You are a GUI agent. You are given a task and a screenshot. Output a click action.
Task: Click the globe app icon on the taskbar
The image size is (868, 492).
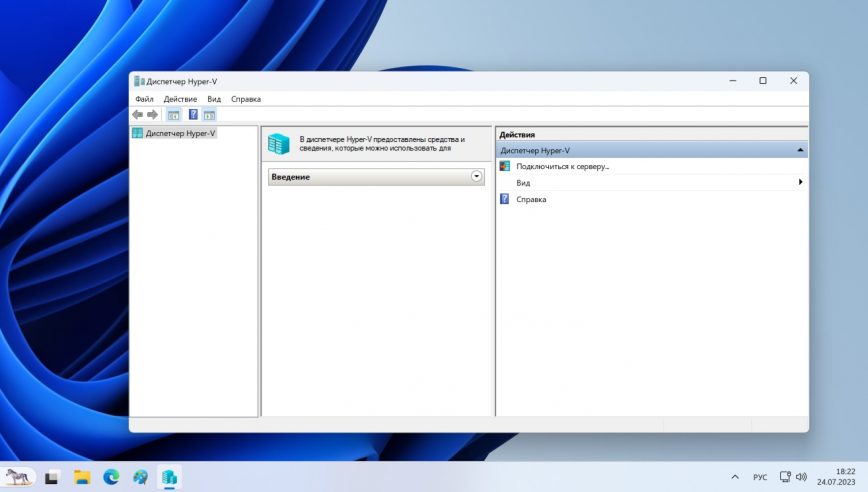[141, 477]
